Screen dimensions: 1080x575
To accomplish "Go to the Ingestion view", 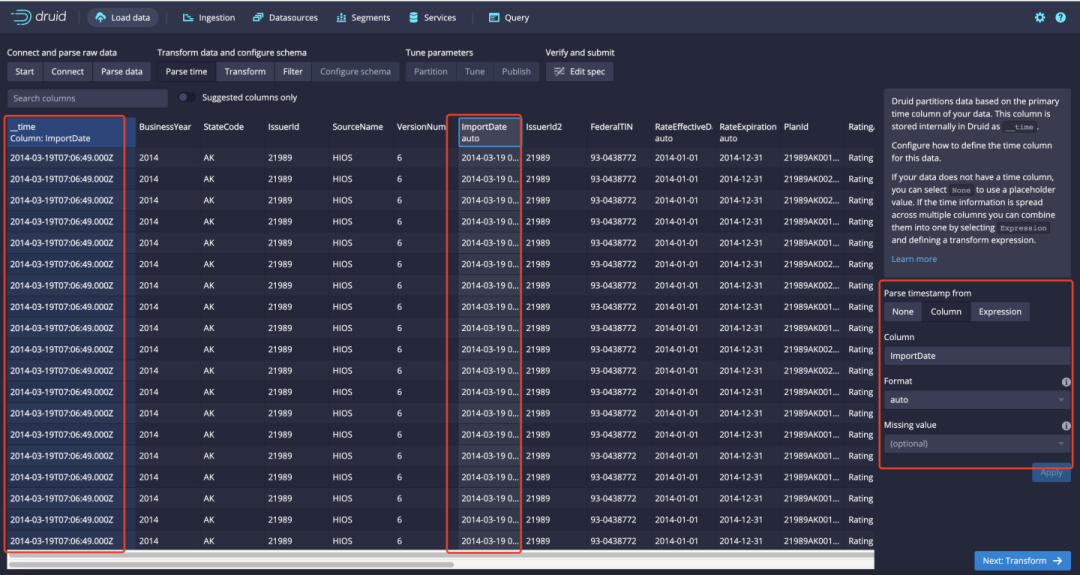I will (209, 18).
